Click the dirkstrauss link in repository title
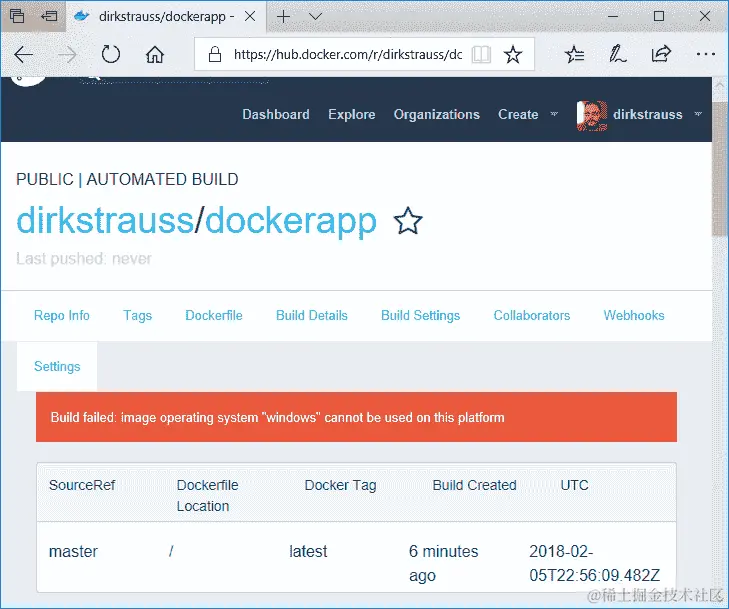 [x=105, y=221]
